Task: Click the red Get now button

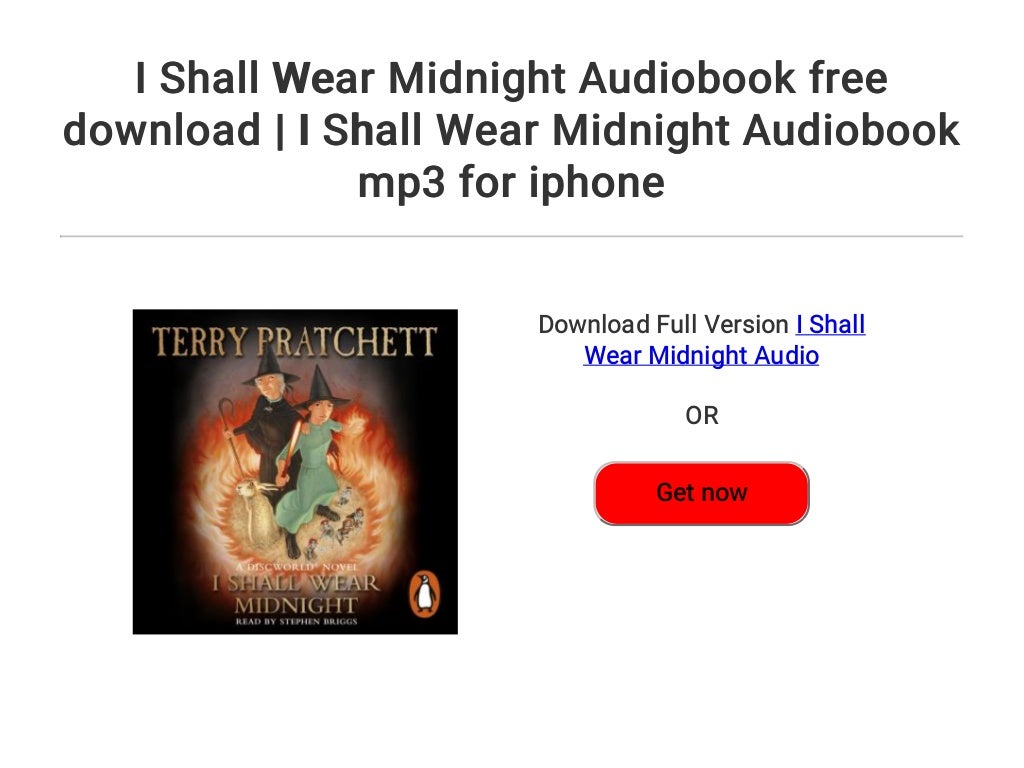Action: click(701, 493)
